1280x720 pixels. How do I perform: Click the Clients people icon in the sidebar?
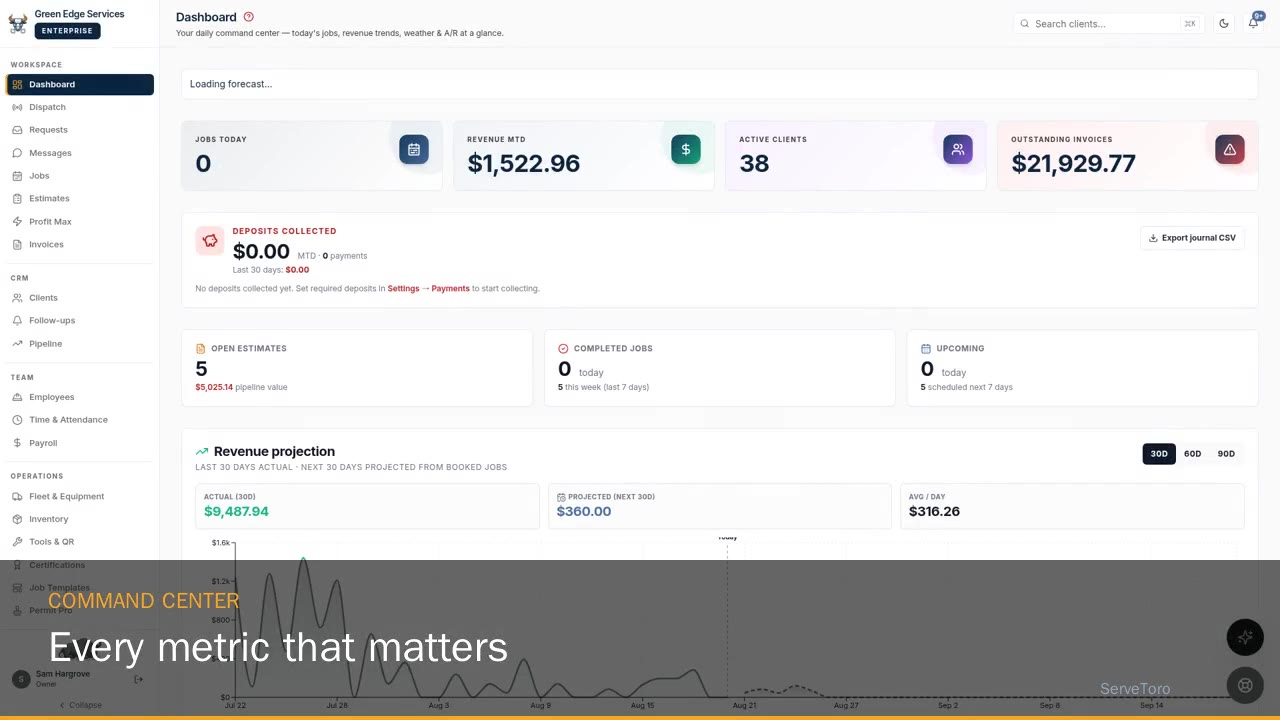18,298
